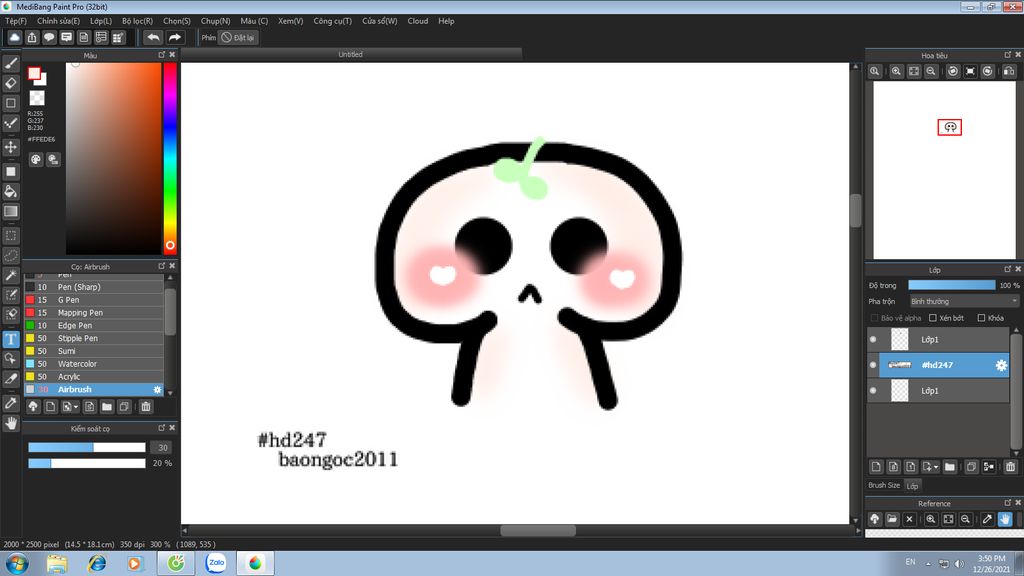Clear the image with the Reference panel X icon

909,519
